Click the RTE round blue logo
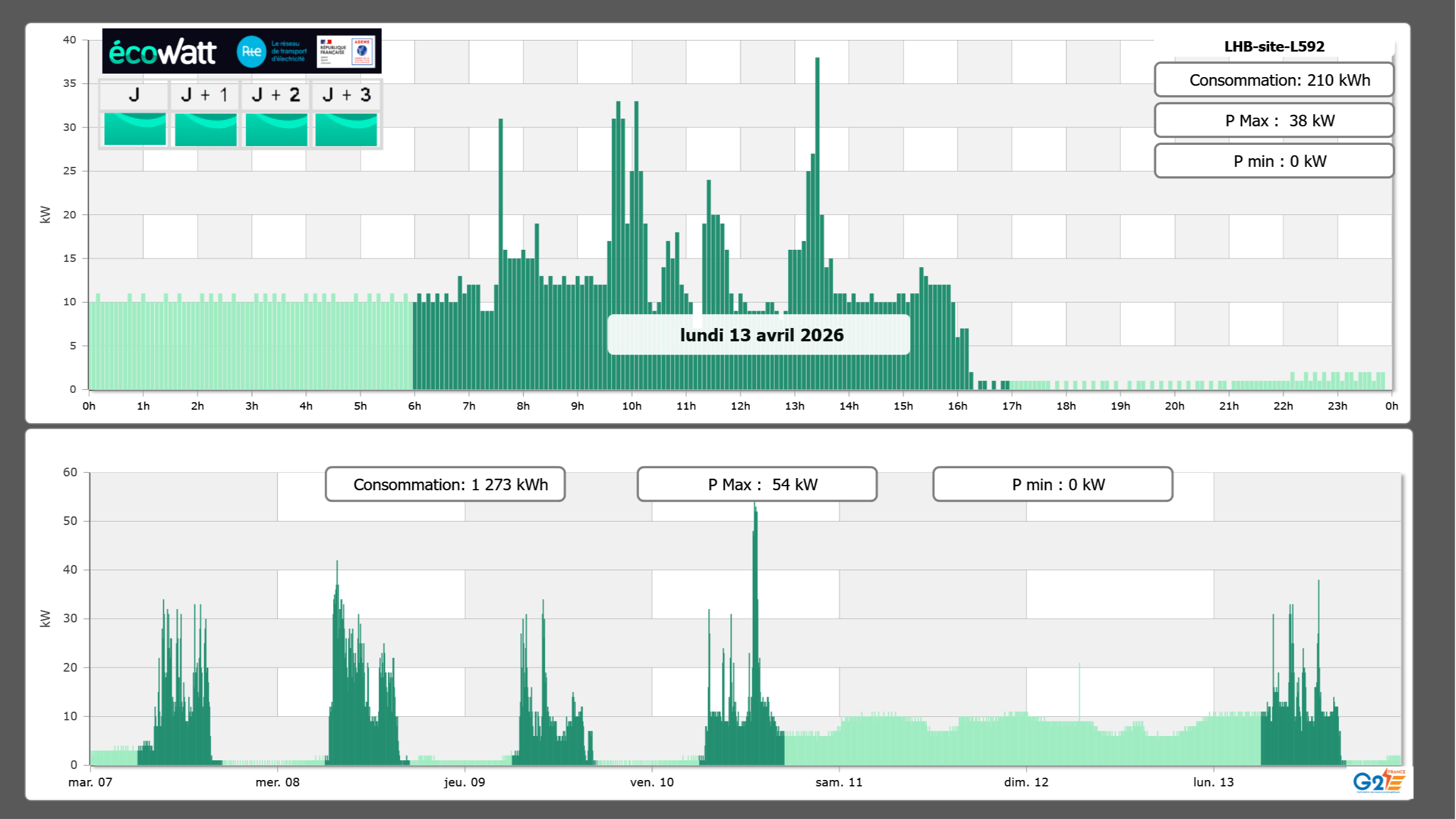 click(x=251, y=52)
